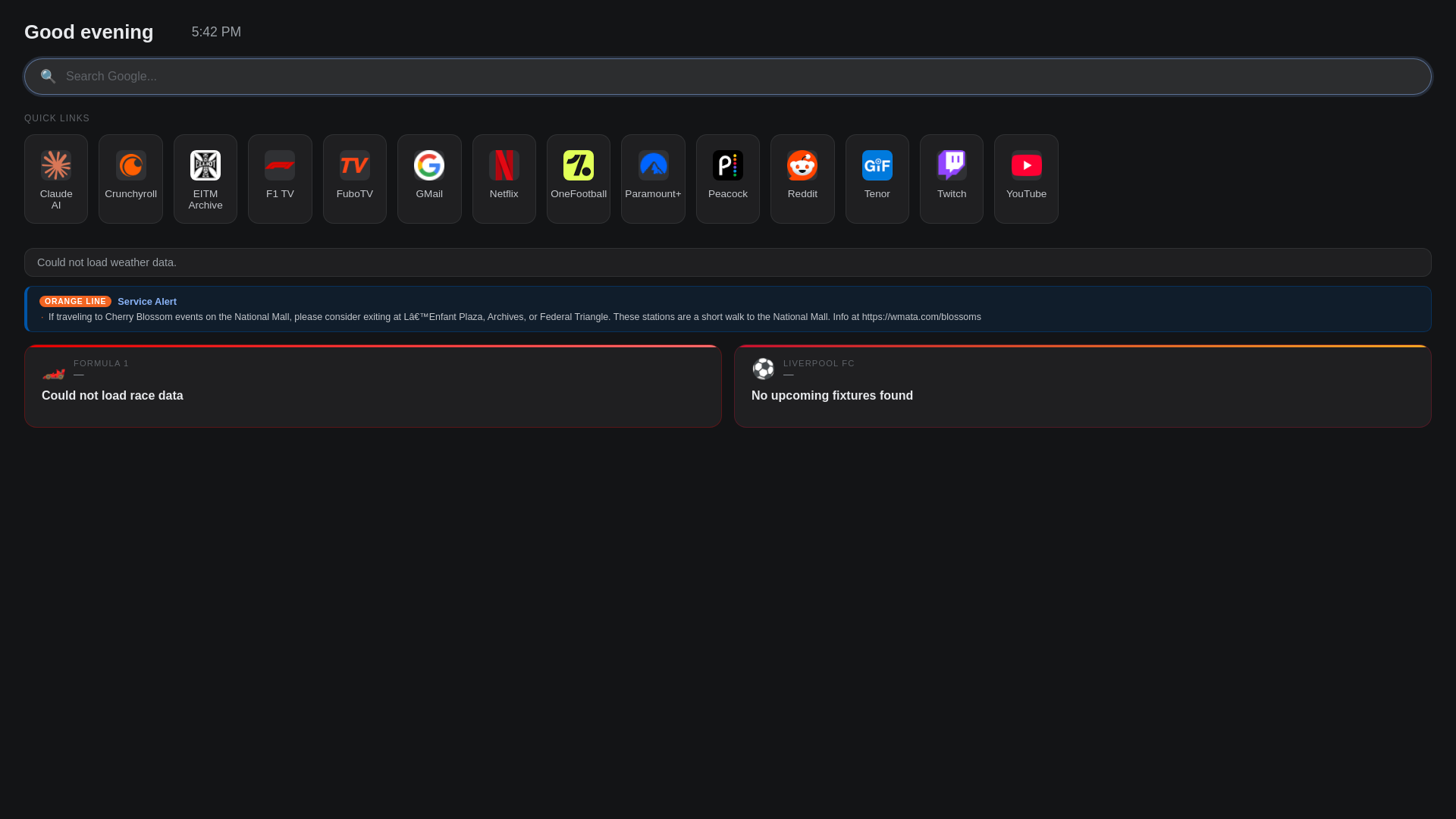Click 'Could not load race data' text
This screenshot has width=1456, height=819.
(x=112, y=396)
